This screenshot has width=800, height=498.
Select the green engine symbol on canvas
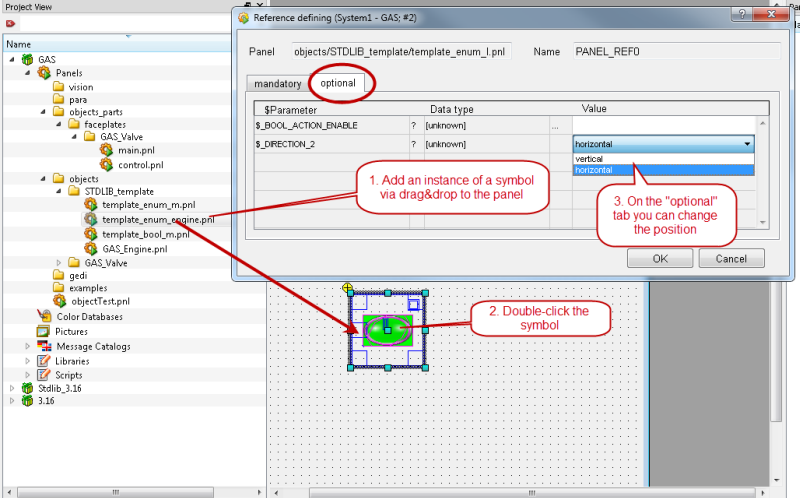tap(386, 329)
